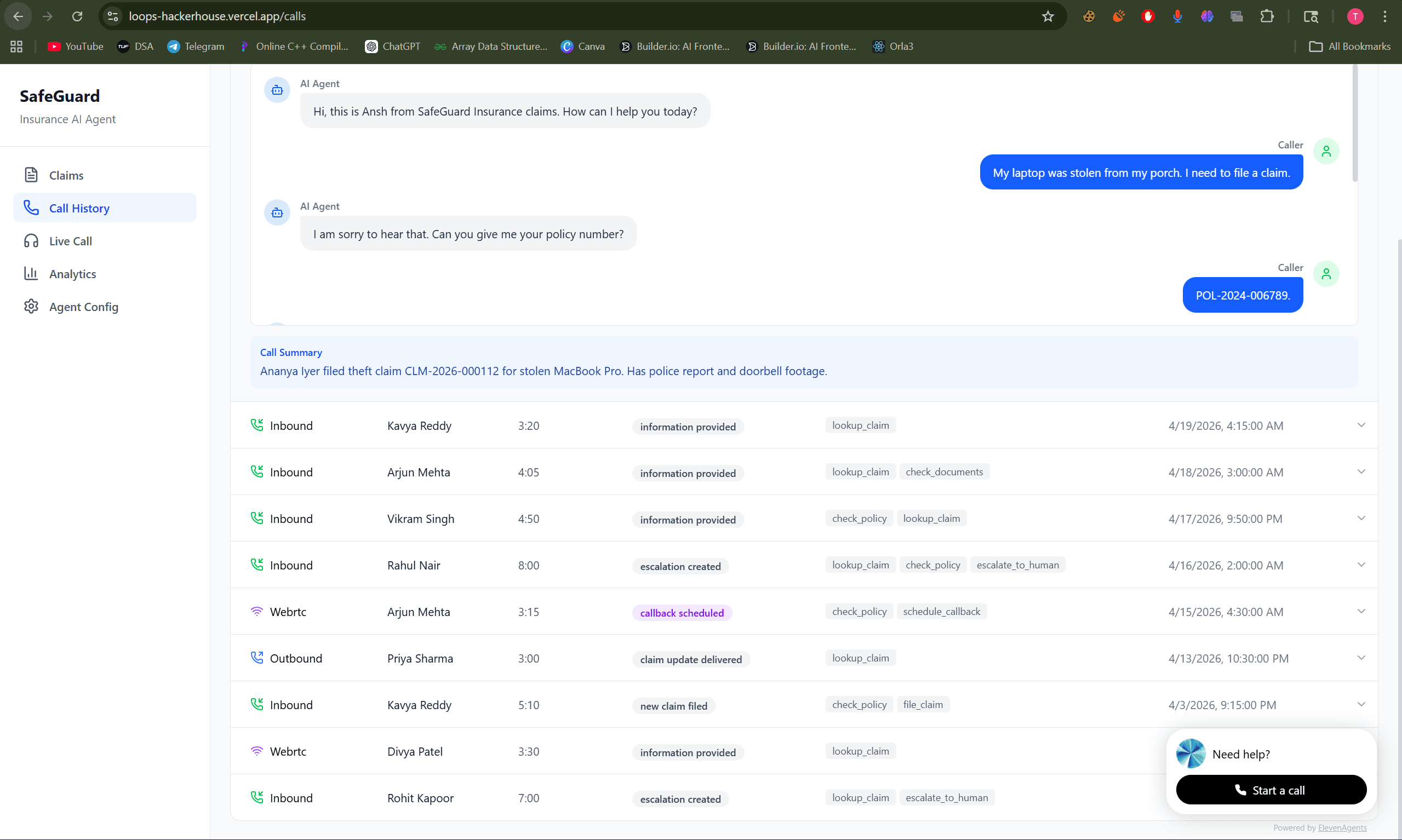Click the Analytics bar chart icon
Image resolution: width=1402 pixels, height=840 pixels.
(31, 273)
